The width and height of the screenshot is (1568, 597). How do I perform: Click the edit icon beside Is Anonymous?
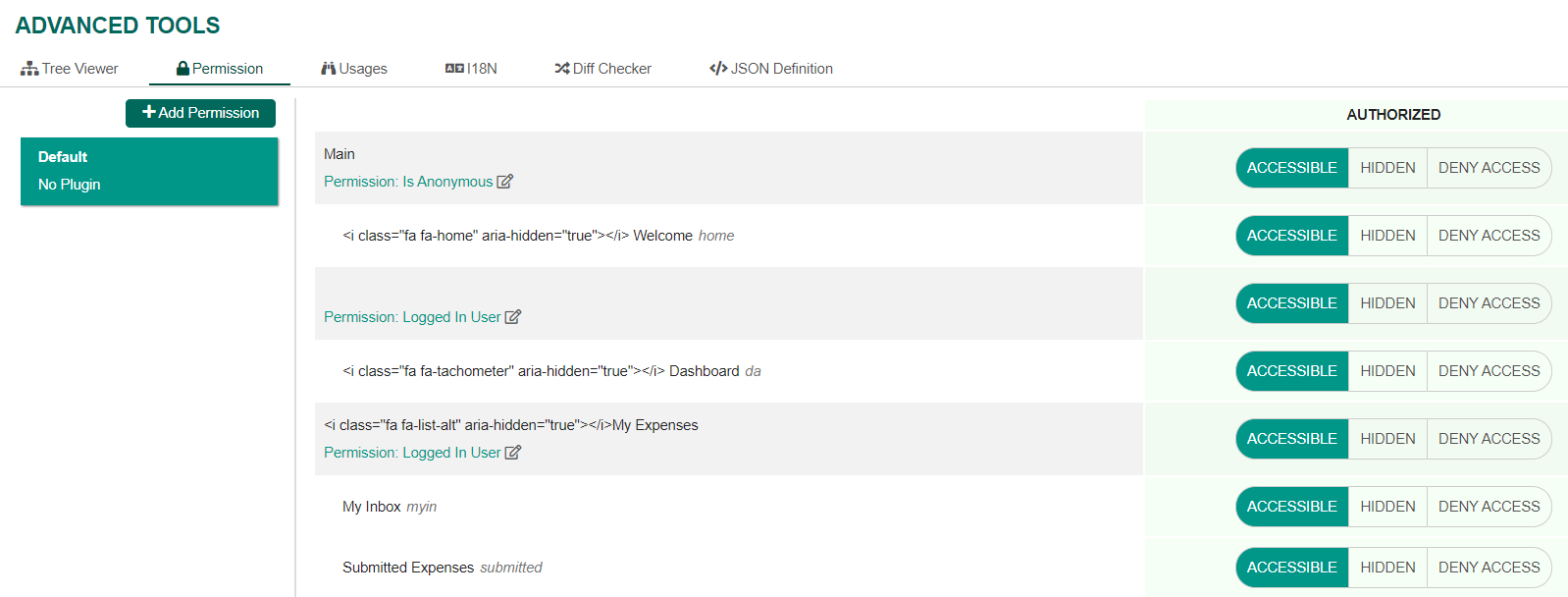click(505, 182)
